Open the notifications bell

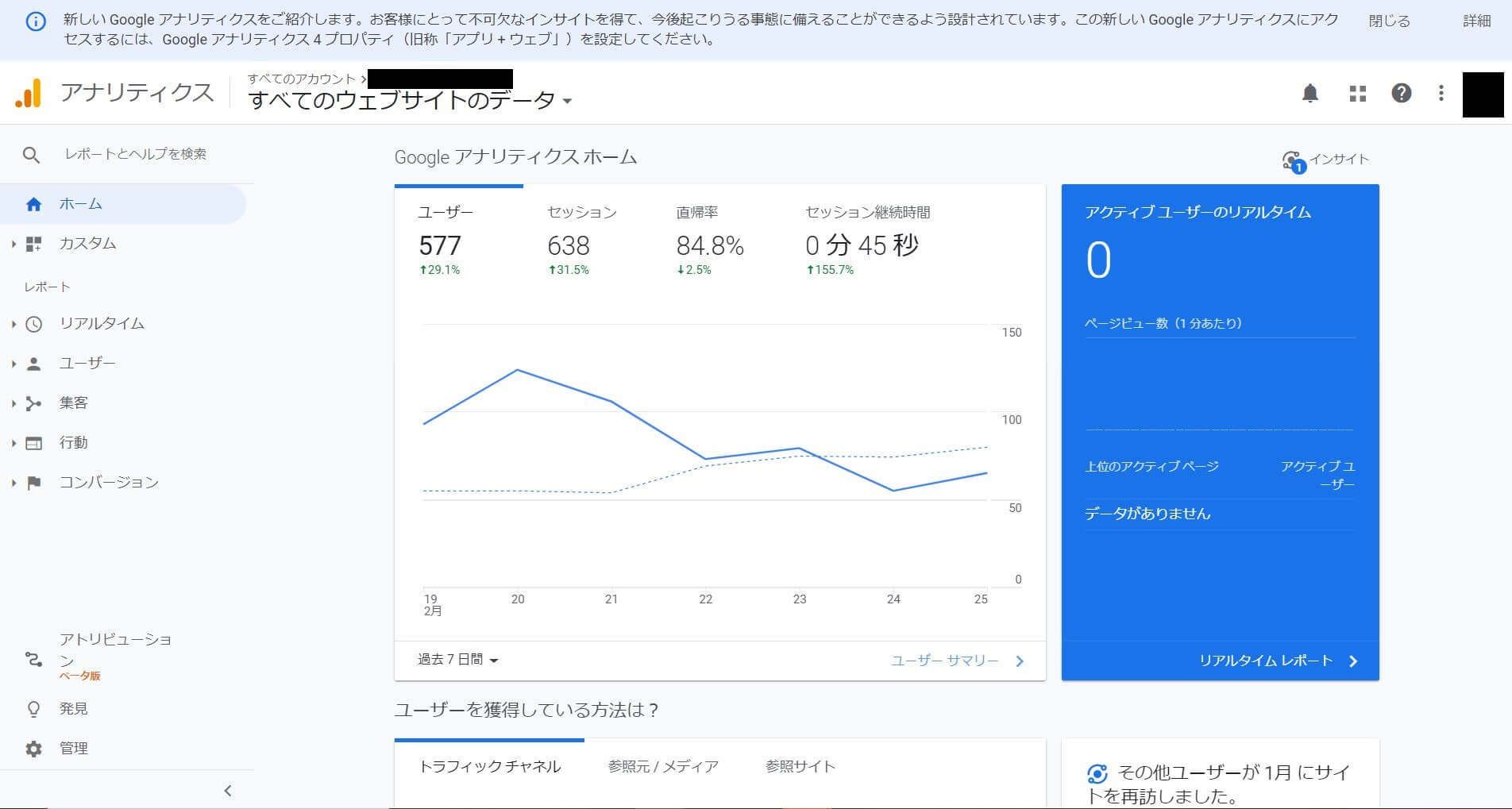point(1311,93)
